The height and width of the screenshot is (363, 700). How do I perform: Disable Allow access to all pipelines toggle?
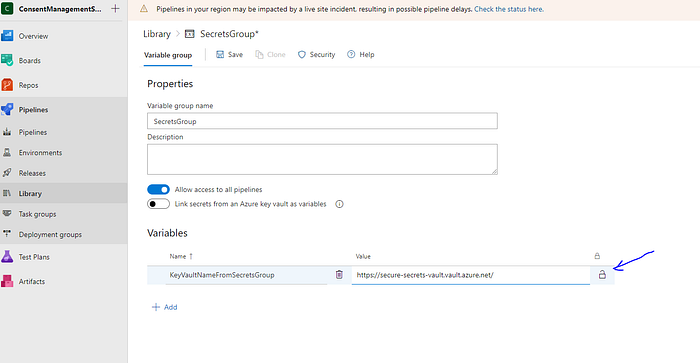(158, 189)
